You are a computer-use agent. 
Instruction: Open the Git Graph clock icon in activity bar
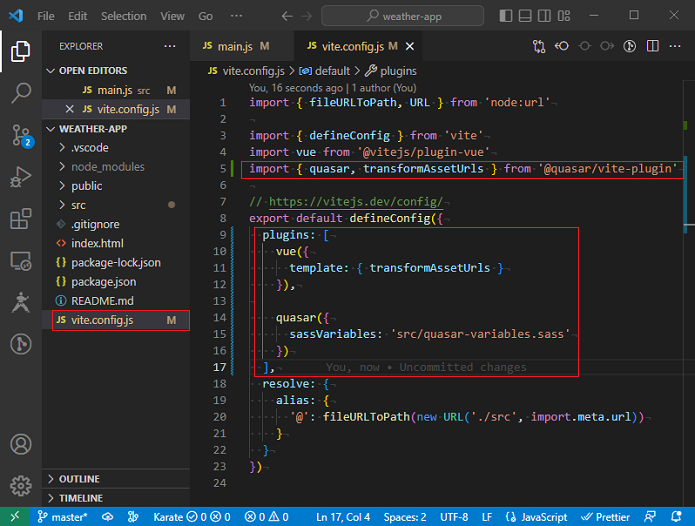pyautogui.click(x=20, y=344)
